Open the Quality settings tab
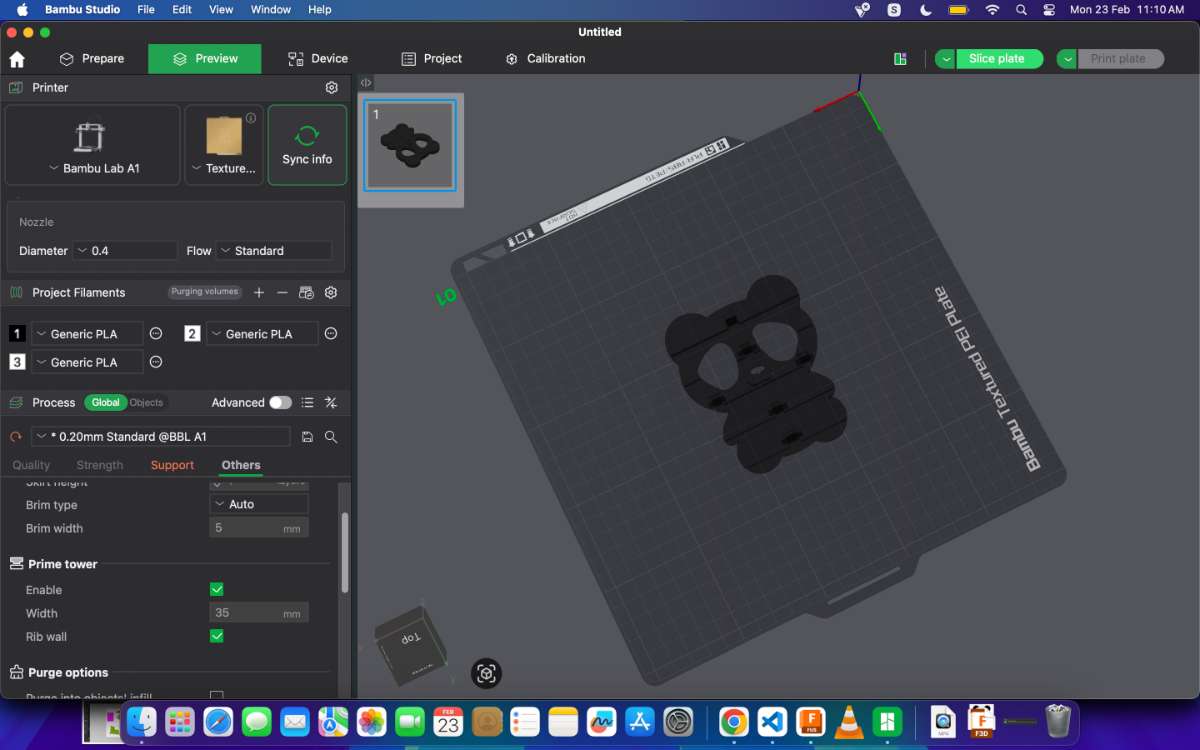The image size is (1200, 750). 31,465
